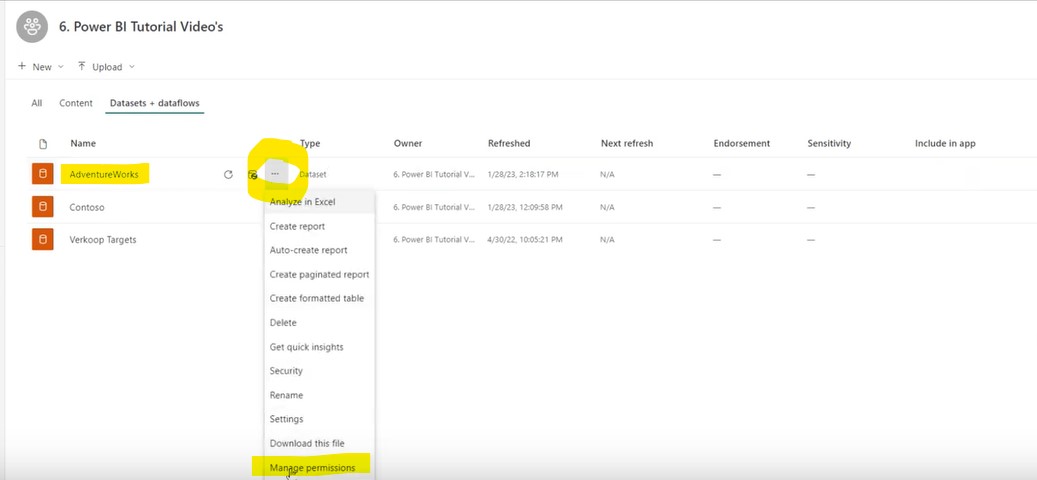The height and width of the screenshot is (480, 1037).
Task: Open the Verkoop Targets dataset
Action: (103, 240)
